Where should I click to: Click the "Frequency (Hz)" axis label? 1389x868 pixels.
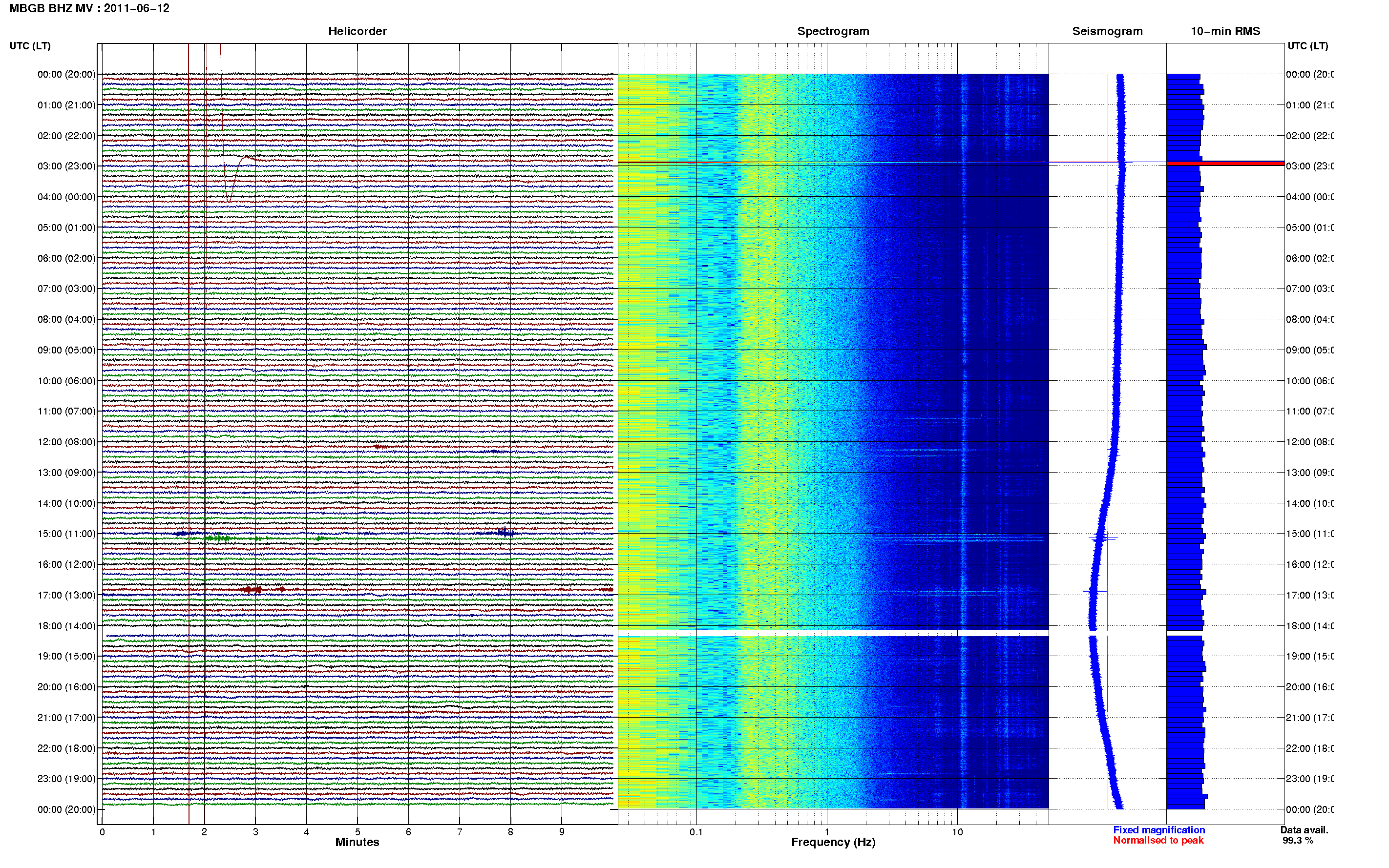833,842
